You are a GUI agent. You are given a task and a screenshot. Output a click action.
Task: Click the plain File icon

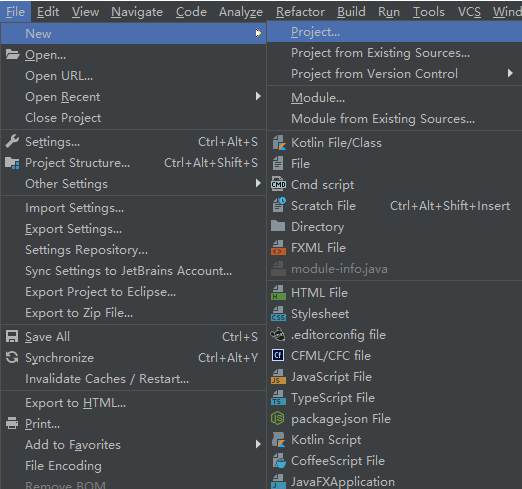click(x=278, y=164)
